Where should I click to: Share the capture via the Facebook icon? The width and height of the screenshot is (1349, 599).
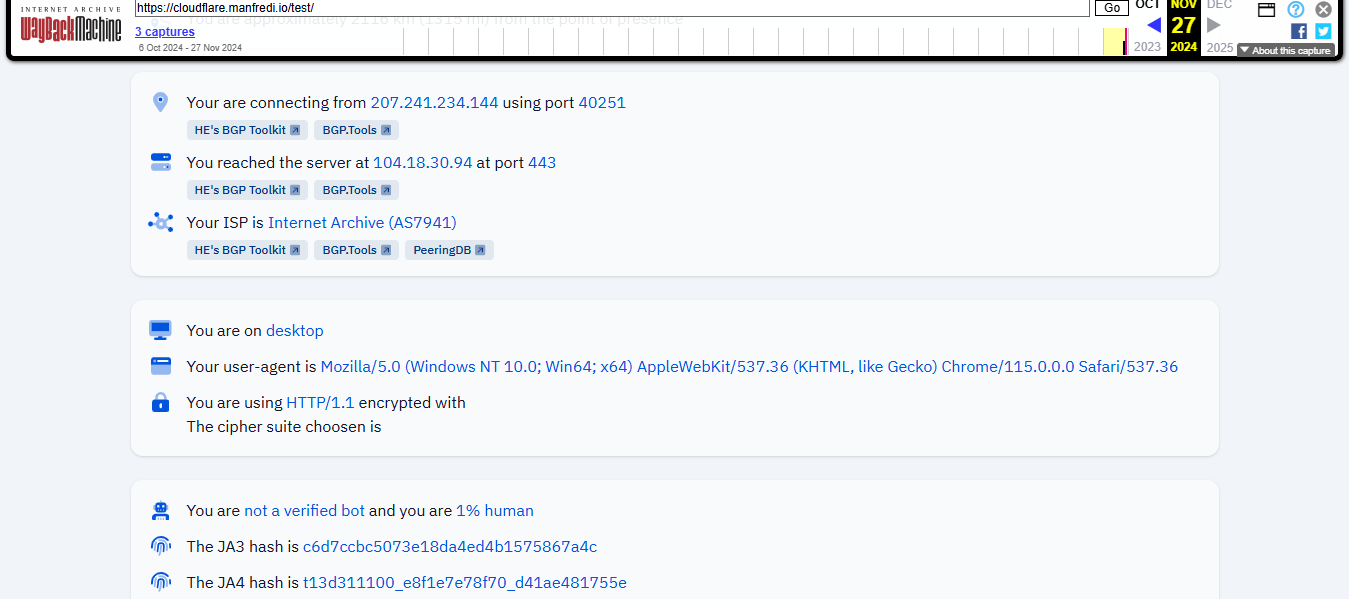[x=1298, y=31]
